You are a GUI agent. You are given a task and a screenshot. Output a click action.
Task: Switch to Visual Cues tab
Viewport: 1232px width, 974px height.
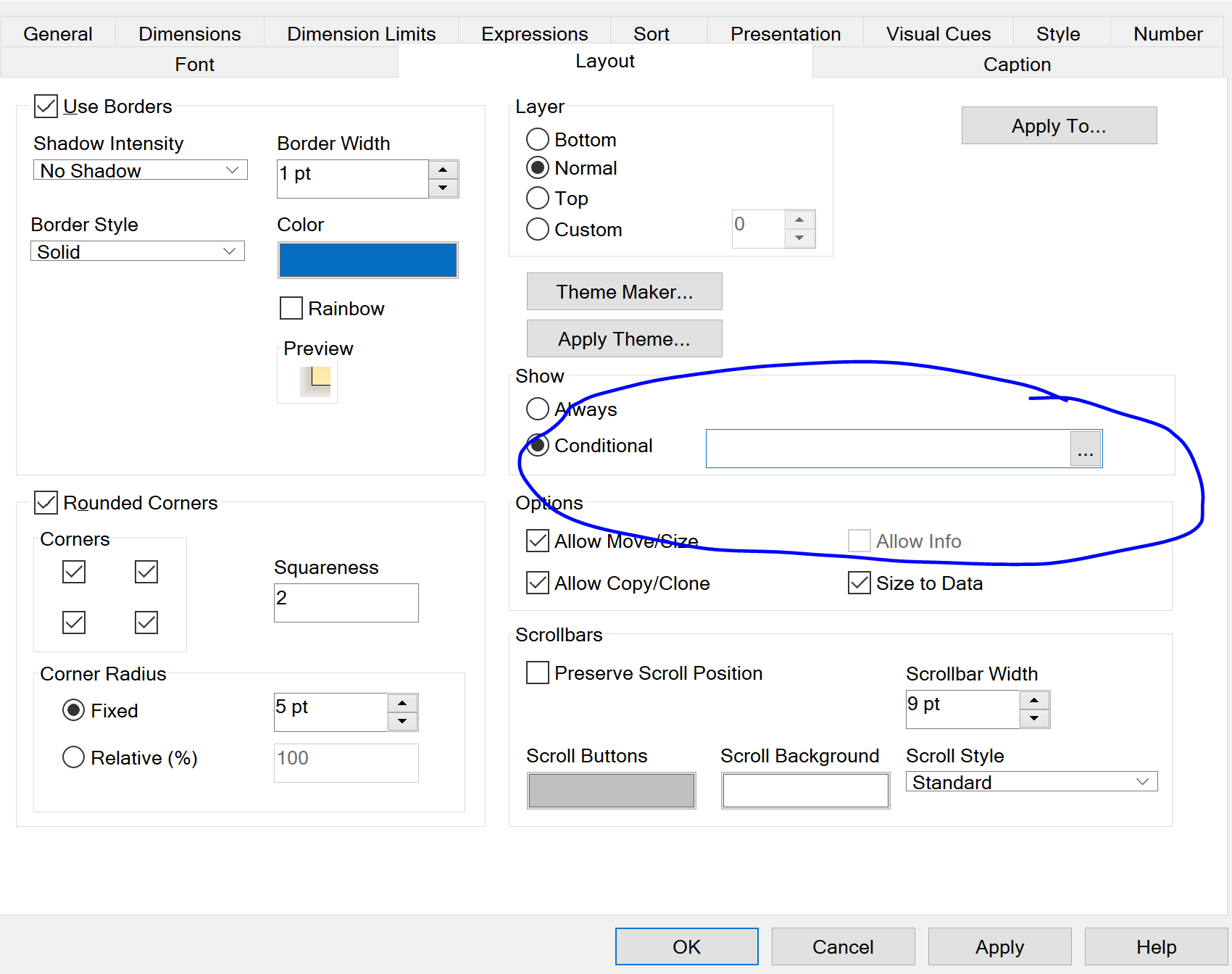(938, 33)
